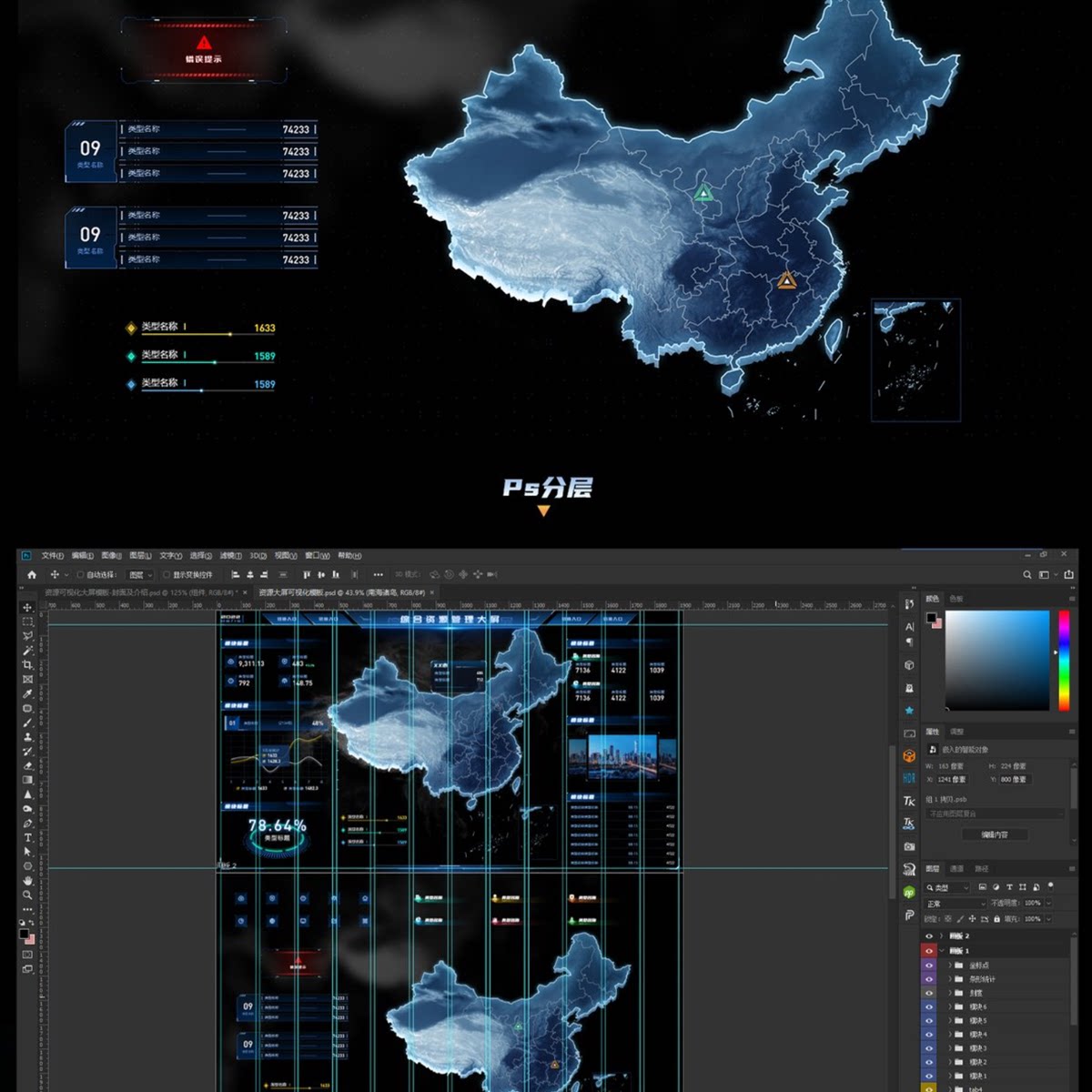Screen dimensions: 1092x1092
Task: Click the Home icon in options bar
Action: click(x=32, y=575)
